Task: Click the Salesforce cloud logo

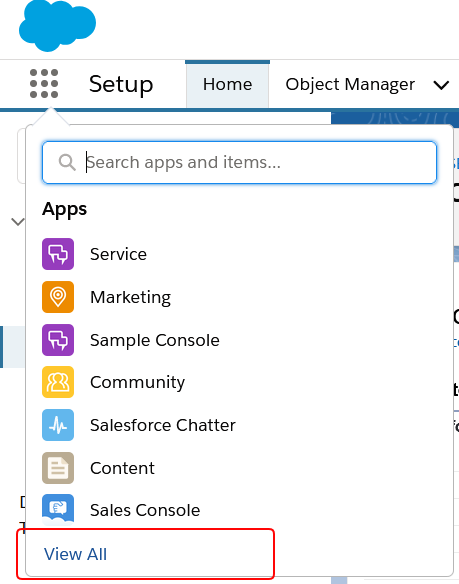Action: pos(57,25)
